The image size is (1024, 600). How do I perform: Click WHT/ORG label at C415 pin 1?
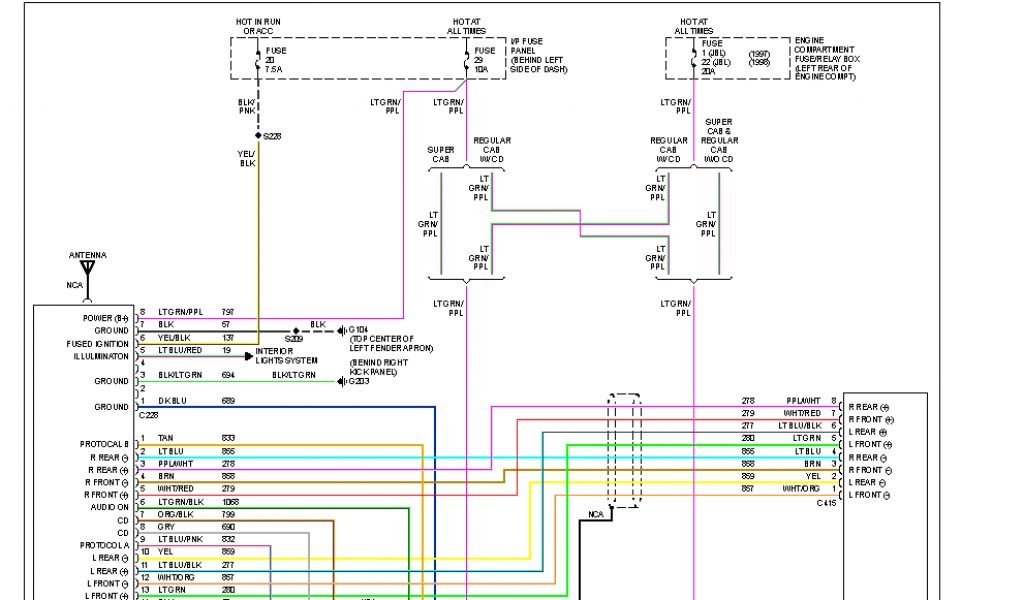(x=801, y=489)
